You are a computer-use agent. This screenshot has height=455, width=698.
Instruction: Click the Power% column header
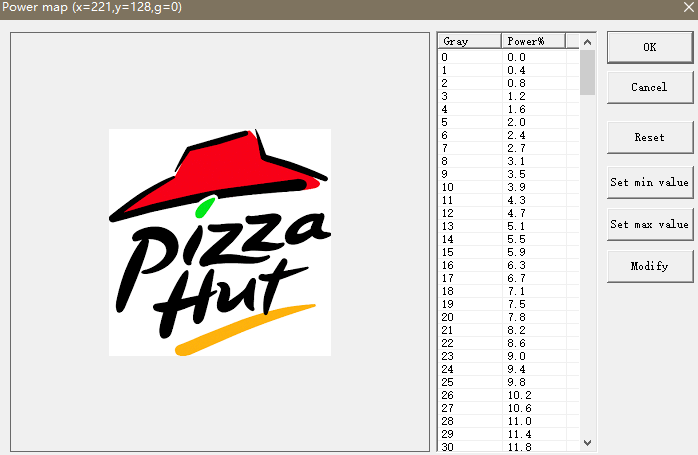pyautogui.click(x=533, y=41)
